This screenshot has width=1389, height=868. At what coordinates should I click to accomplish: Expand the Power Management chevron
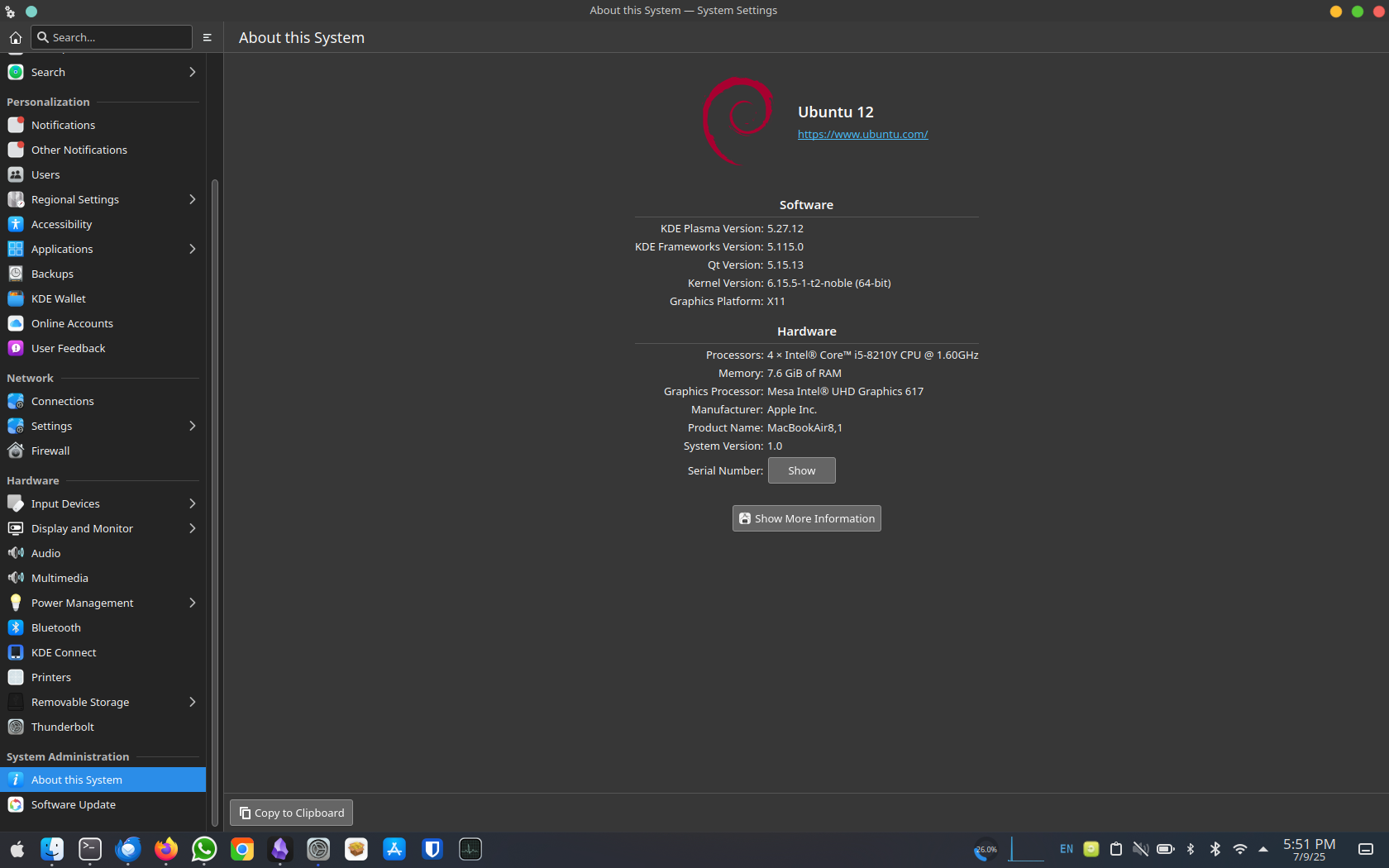[x=192, y=603]
